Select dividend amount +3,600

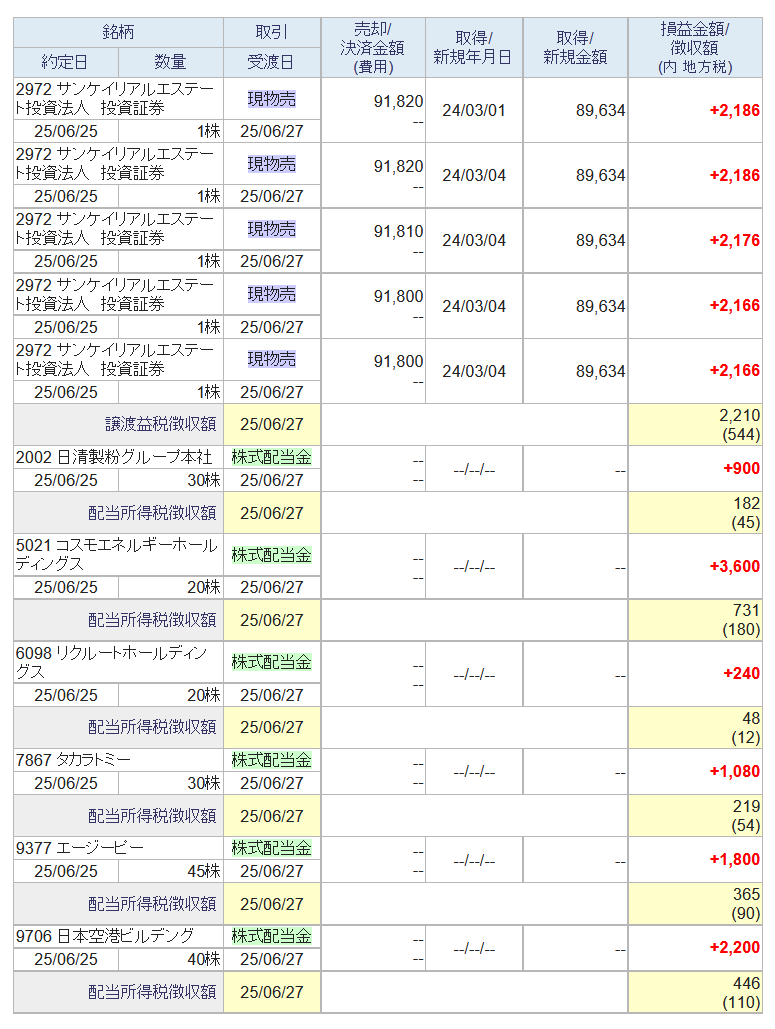[x=734, y=566]
